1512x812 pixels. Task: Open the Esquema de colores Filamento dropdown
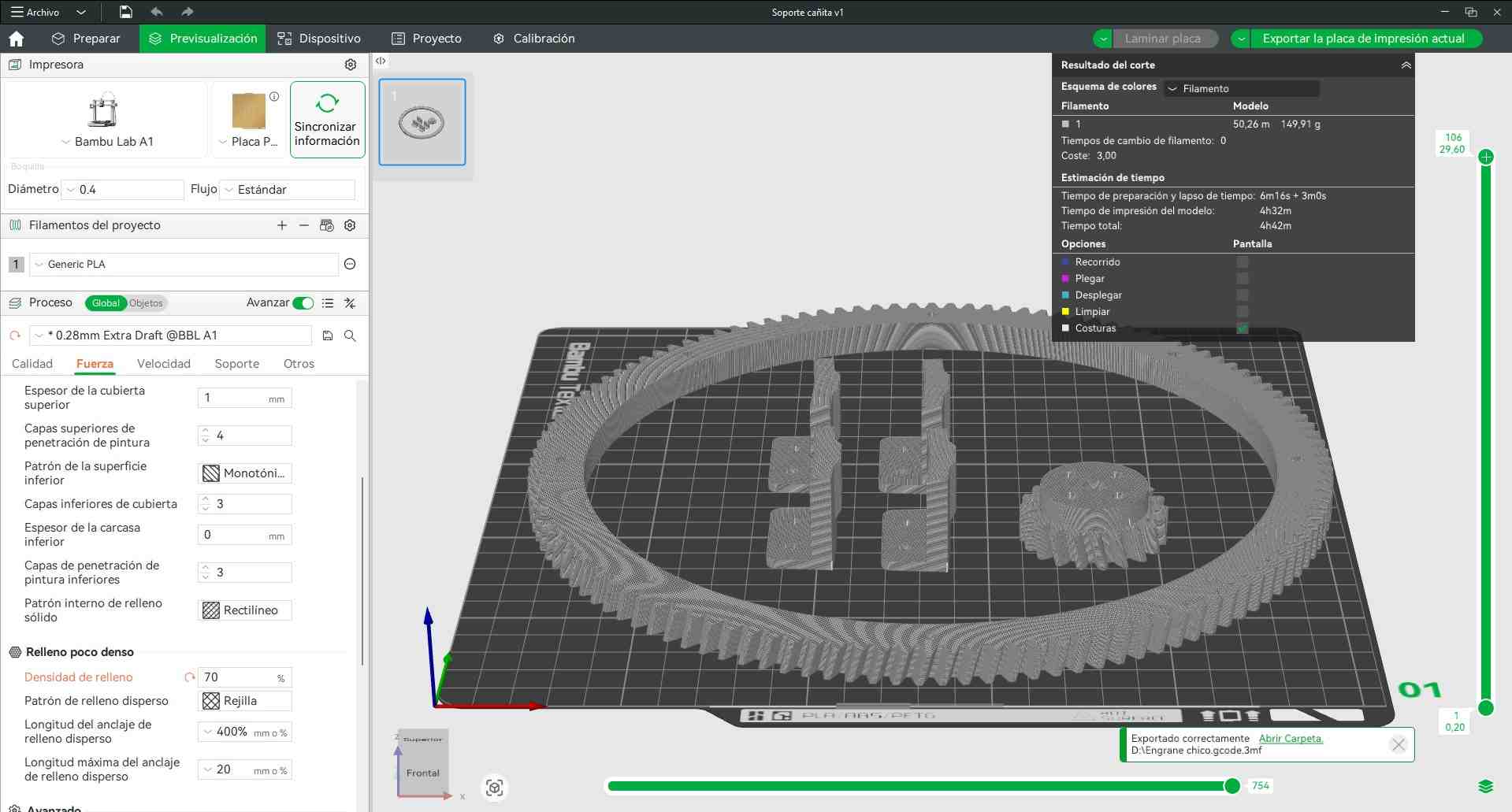[x=1242, y=89]
